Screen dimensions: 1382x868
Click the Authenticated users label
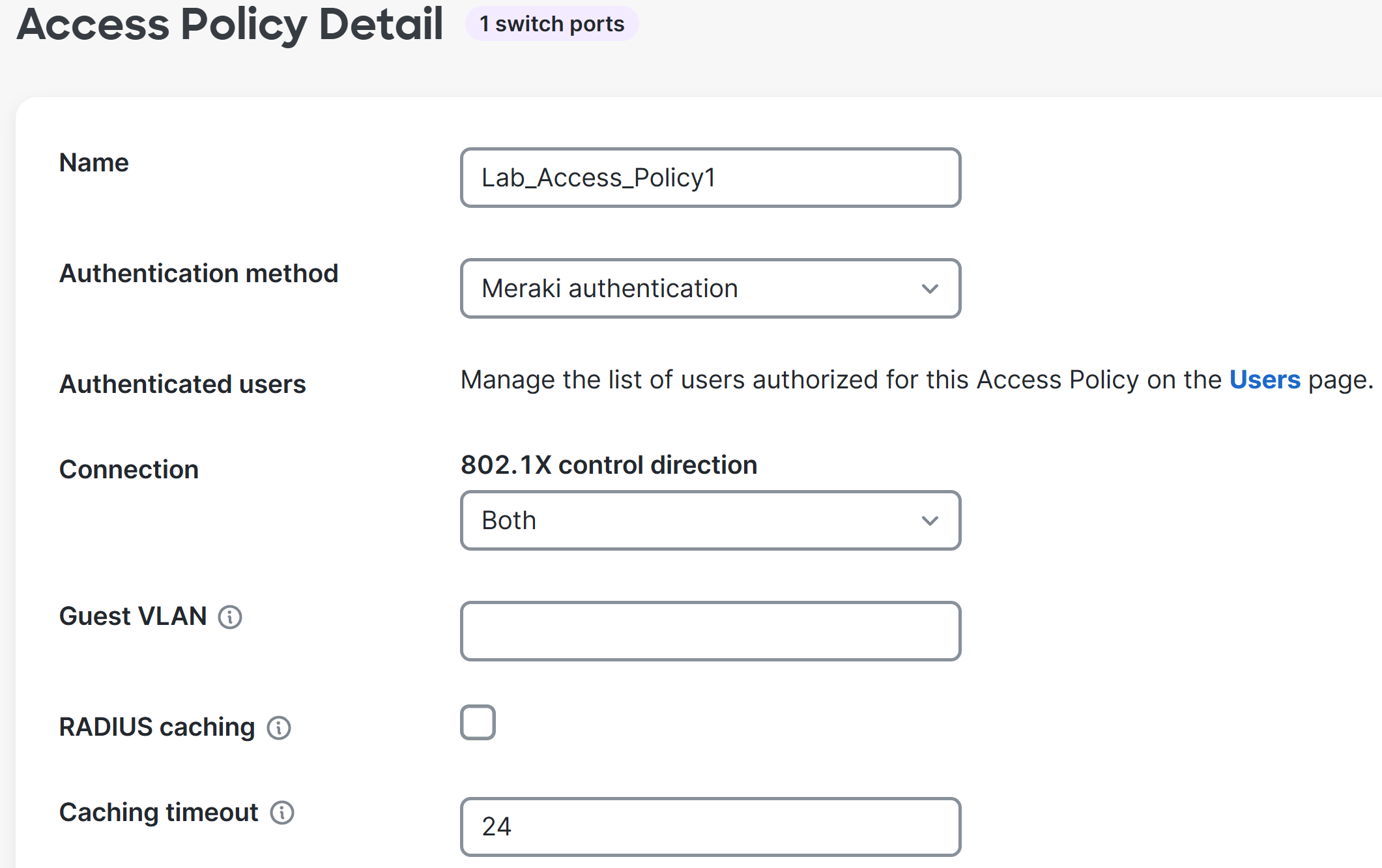click(x=182, y=384)
